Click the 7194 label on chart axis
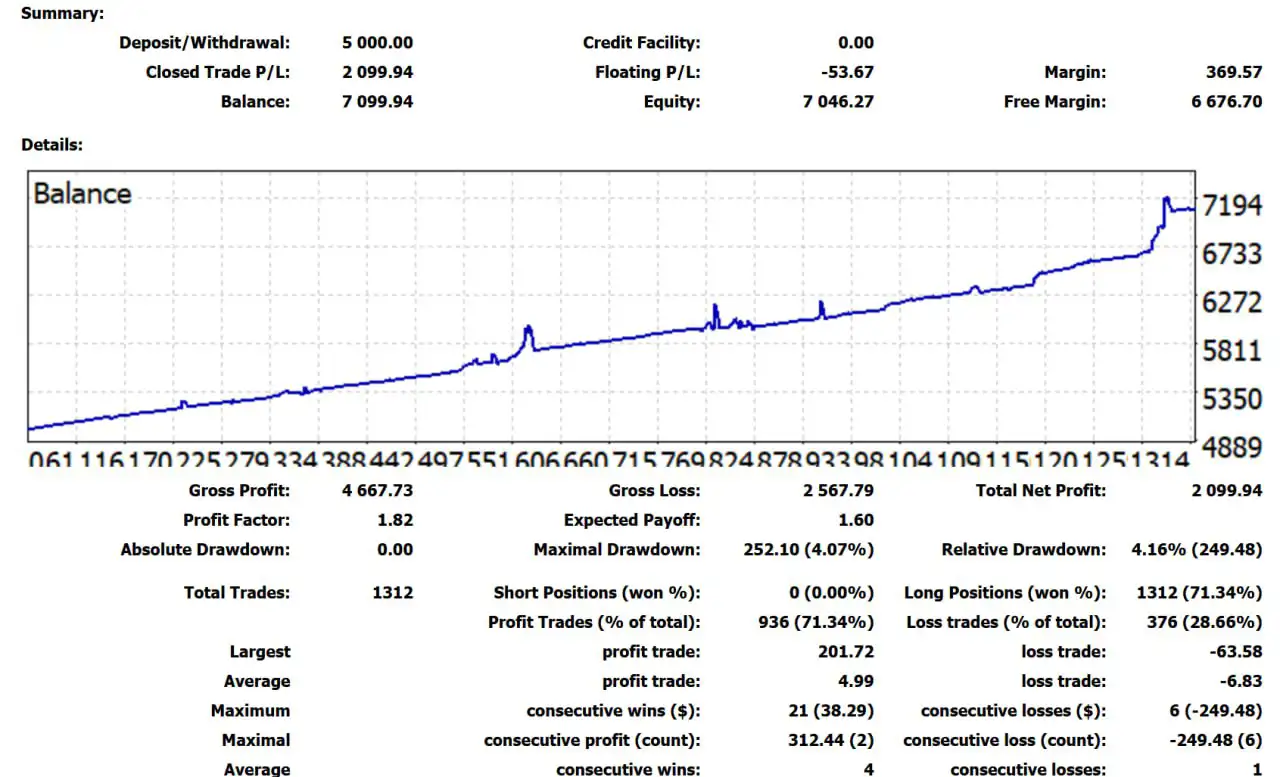 tap(1232, 206)
